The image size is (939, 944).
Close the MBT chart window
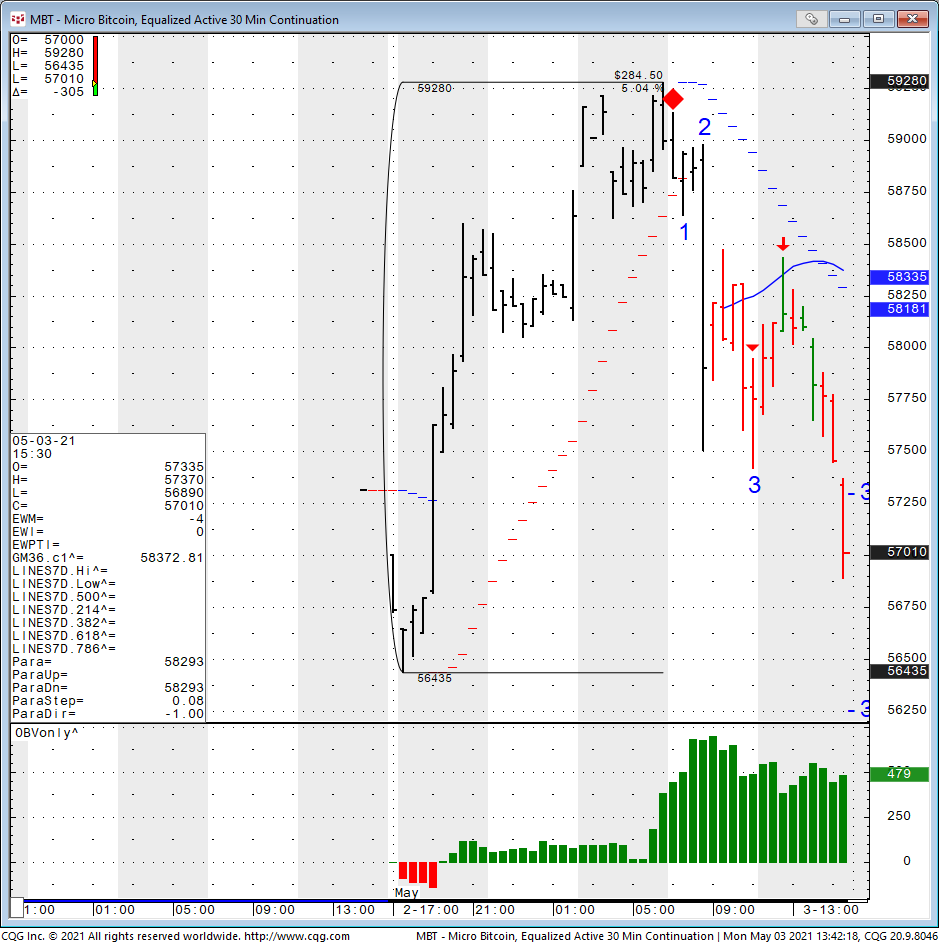point(911,19)
